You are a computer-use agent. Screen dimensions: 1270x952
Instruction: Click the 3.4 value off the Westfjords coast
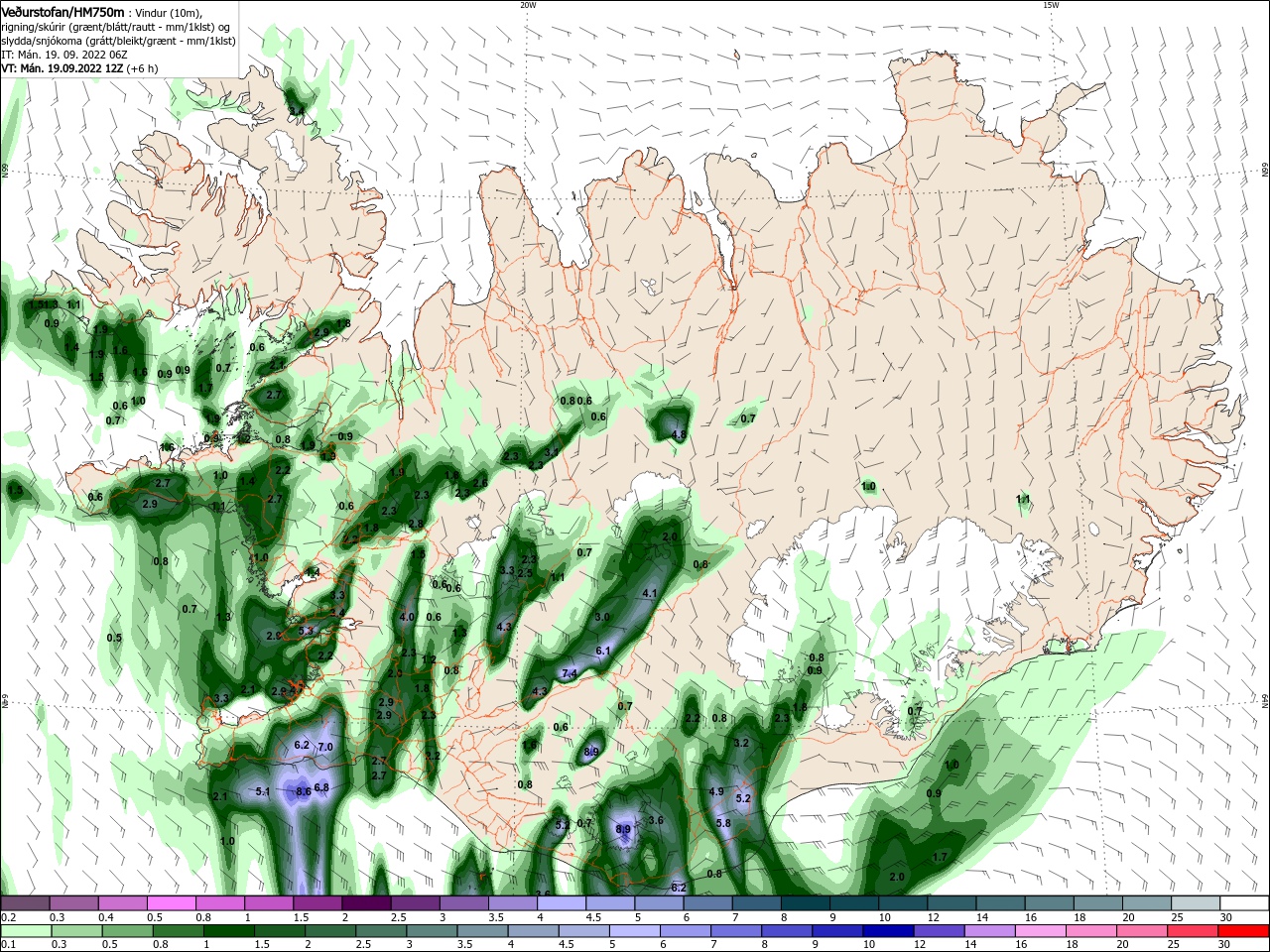pyautogui.click(x=297, y=109)
